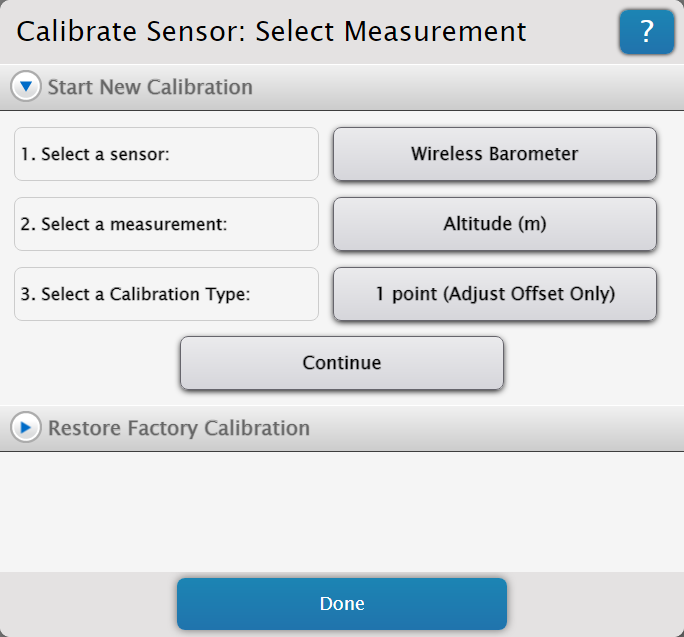Click the blank area right of the Continue button

click(593, 363)
